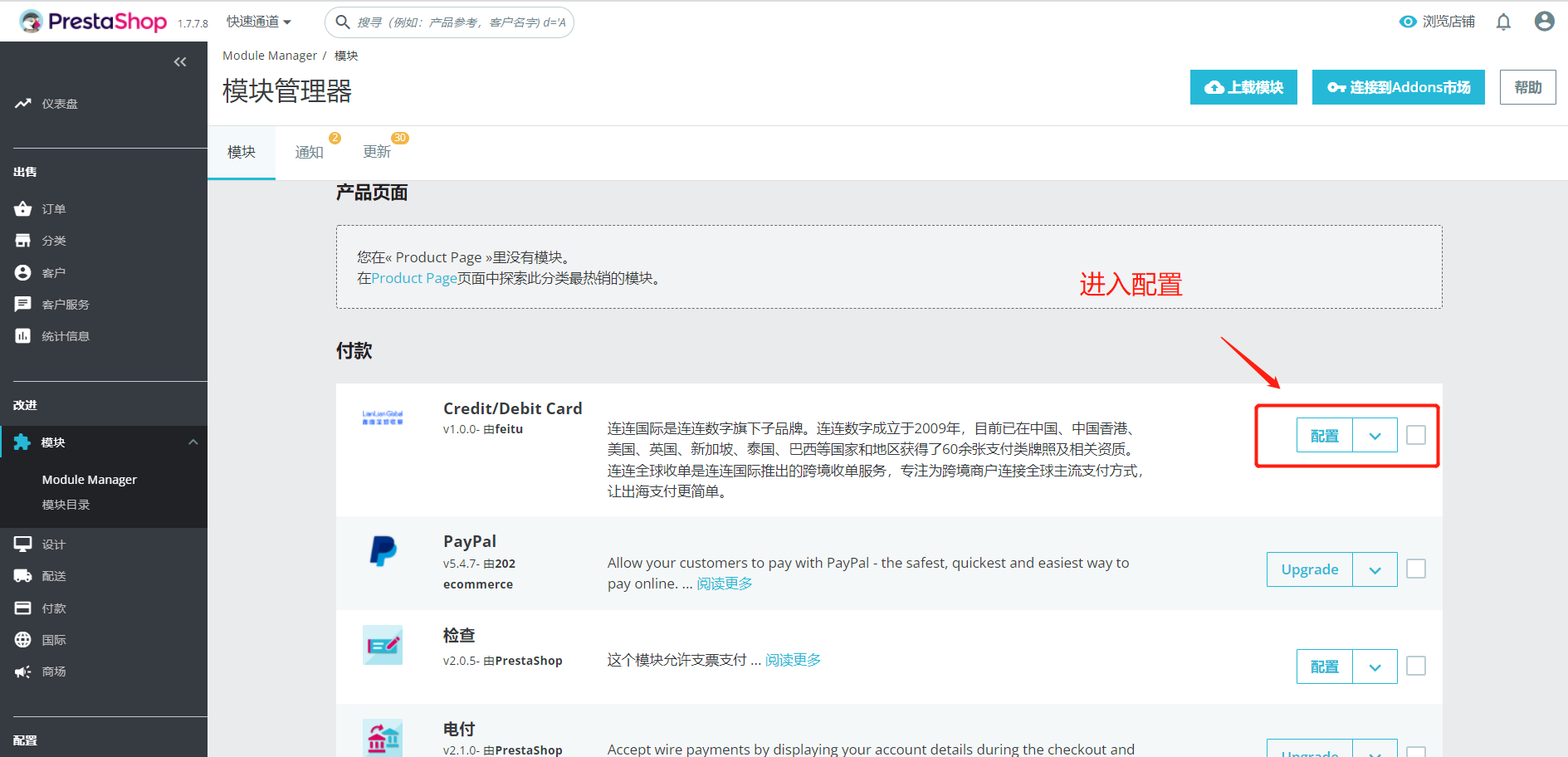Click Upgrade button for PayPal
Viewport: 1568px width, 757px height.
[x=1310, y=569]
